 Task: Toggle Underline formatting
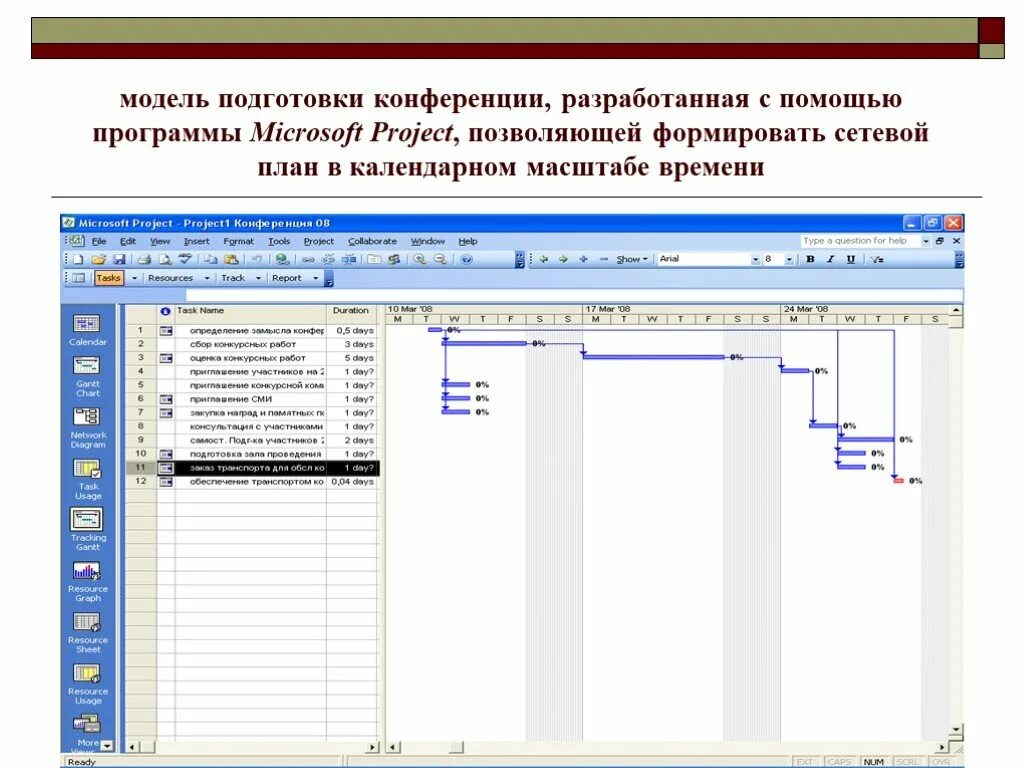point(851,259)
